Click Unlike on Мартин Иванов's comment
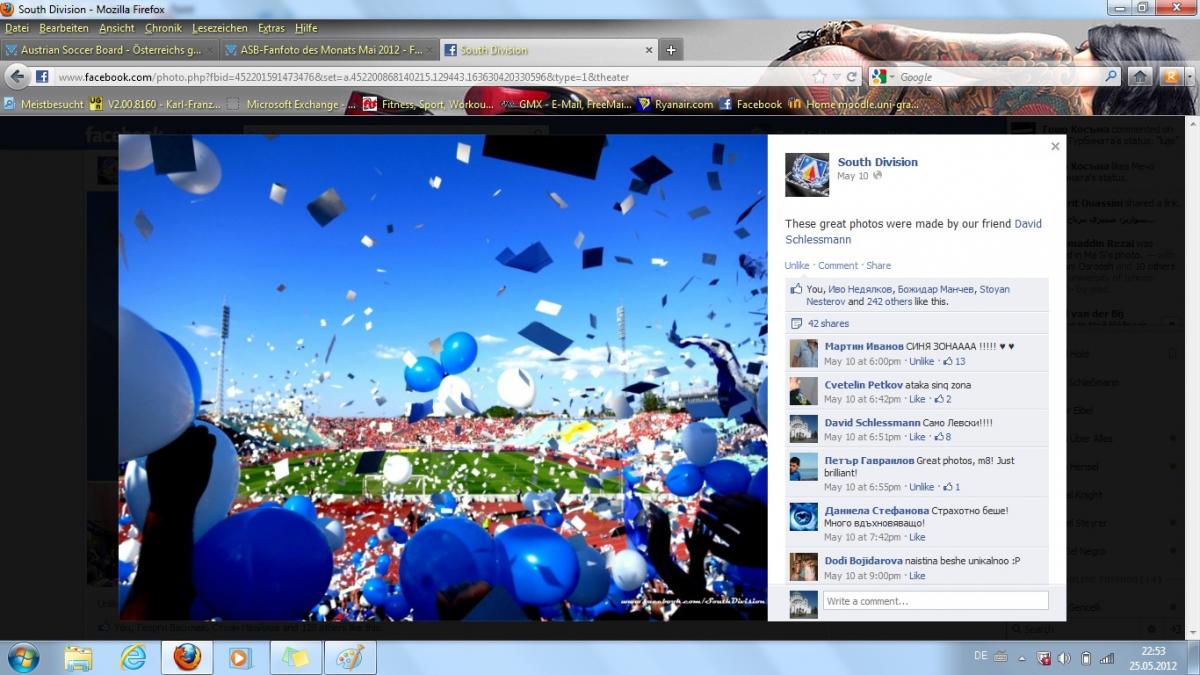Viewport: 1200px width, 675px height. point(921,361)
